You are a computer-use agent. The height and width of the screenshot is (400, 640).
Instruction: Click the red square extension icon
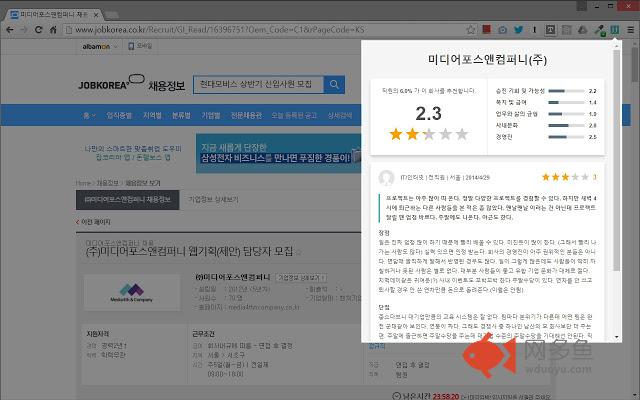487,29
